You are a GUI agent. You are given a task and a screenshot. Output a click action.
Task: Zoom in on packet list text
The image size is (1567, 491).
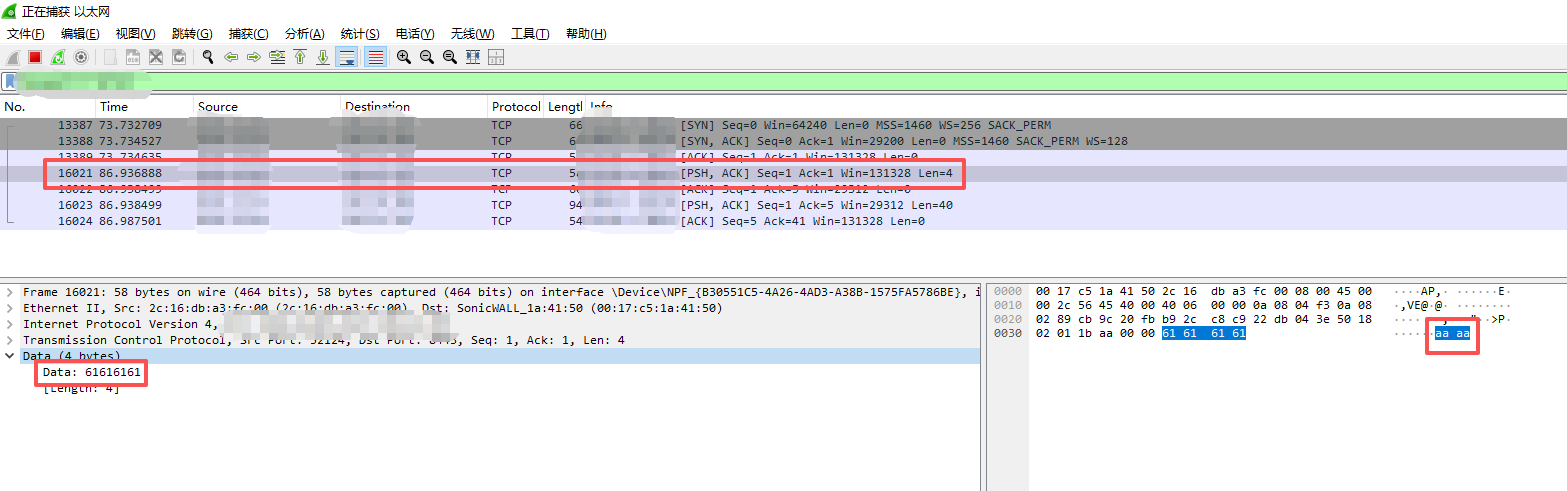pos(403,57)
